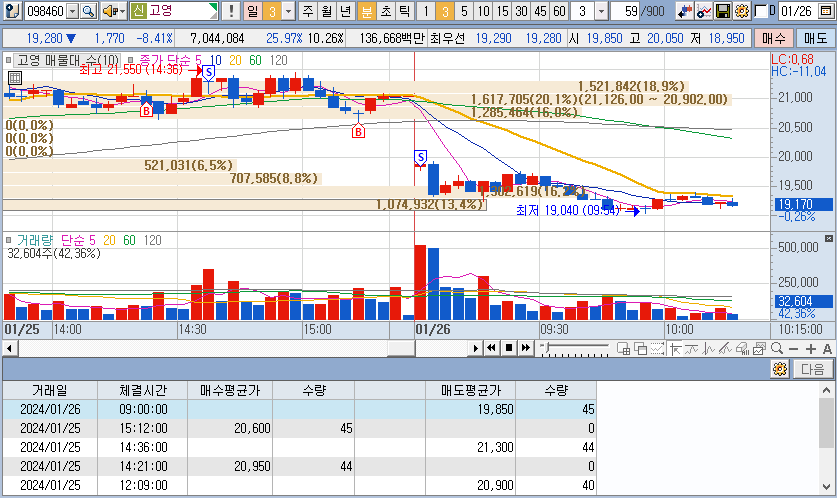The width and height of the screenshot is (837, 498).
Task: Select the 15 minute interval
Action: (x=502, y=11)
